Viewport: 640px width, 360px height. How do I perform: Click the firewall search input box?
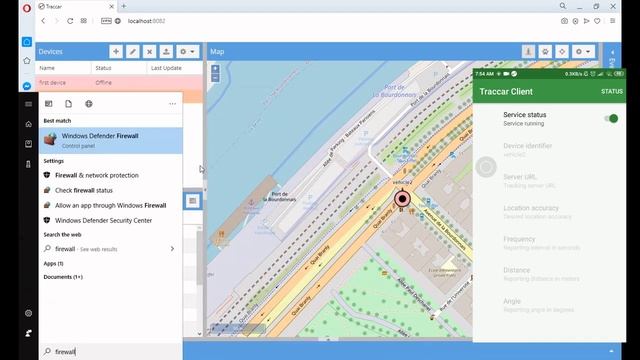[111, 351]
